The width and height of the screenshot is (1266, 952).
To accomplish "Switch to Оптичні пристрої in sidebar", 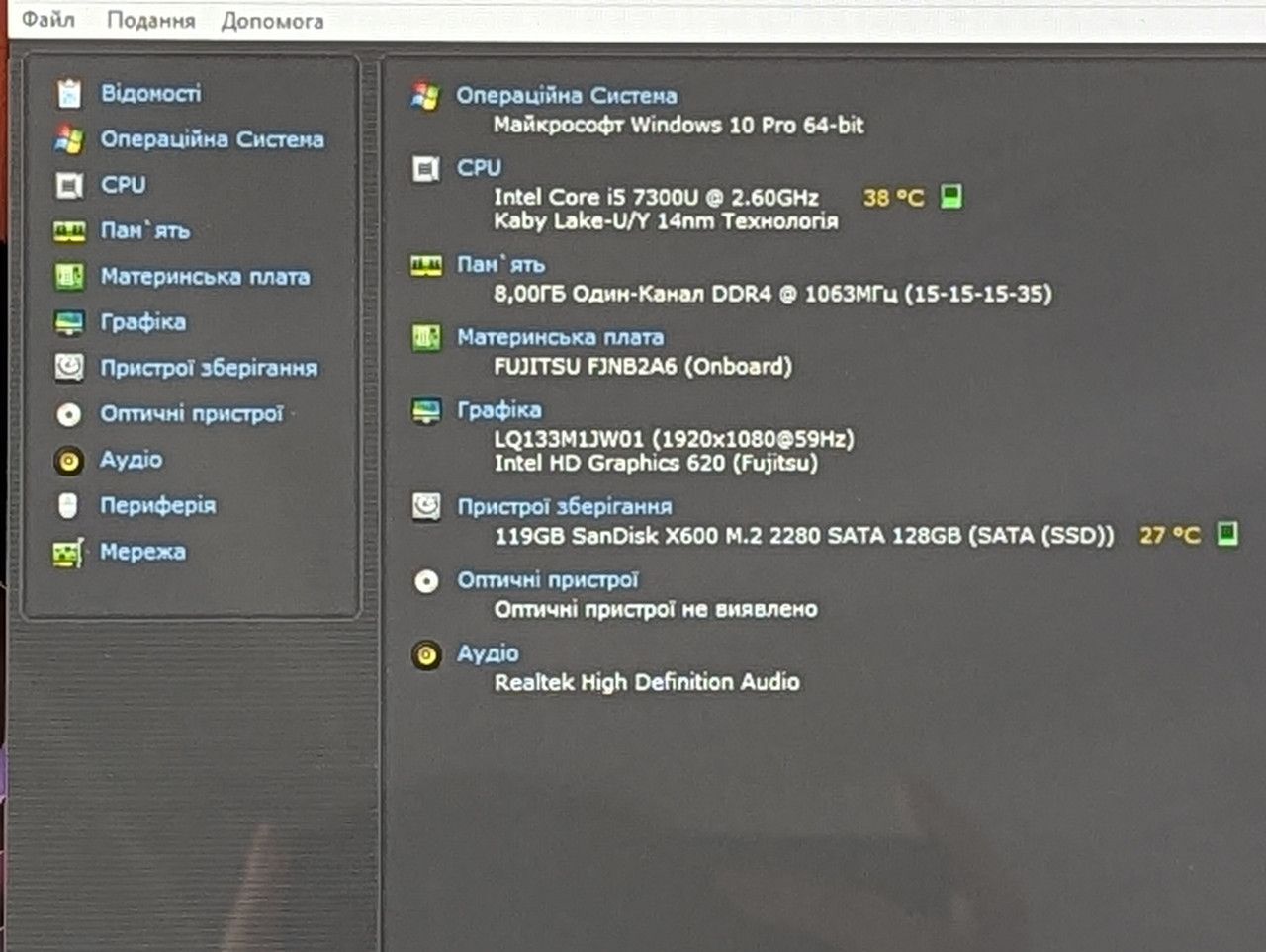I will [x=191, y=413].
